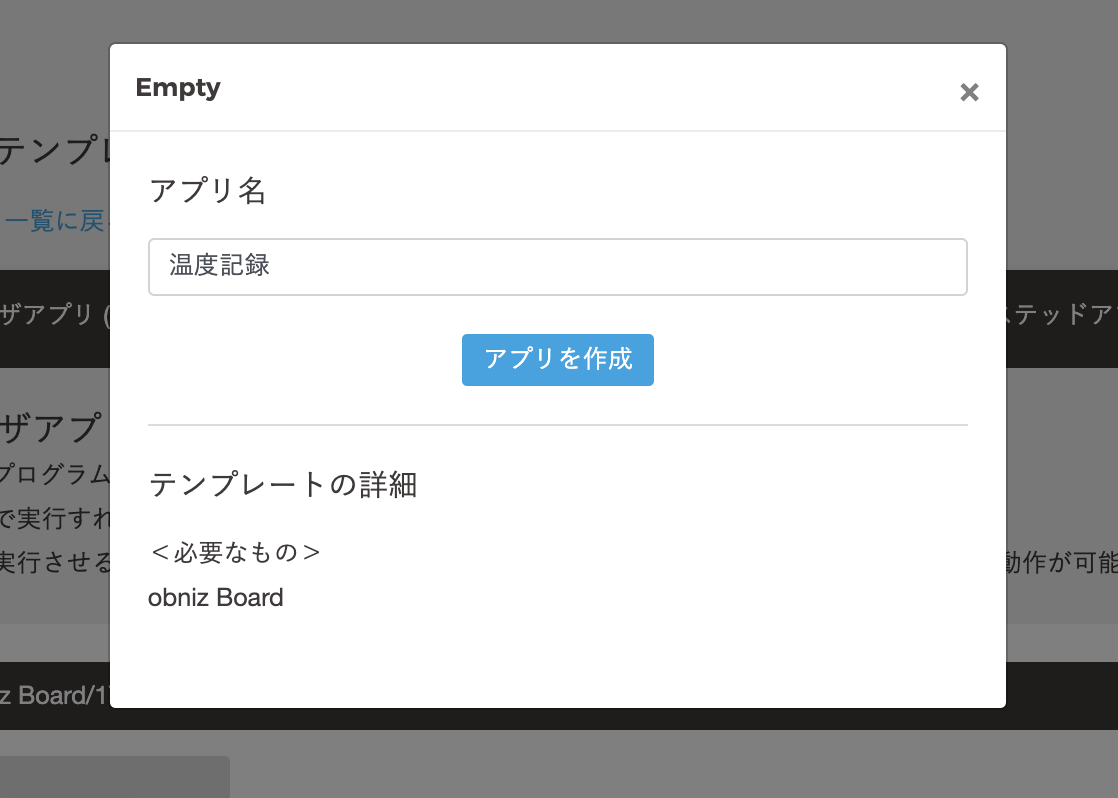Follow the 一覧に戻る link behind the dialog
Screen dimensions: 1118x798
point(54,221)
